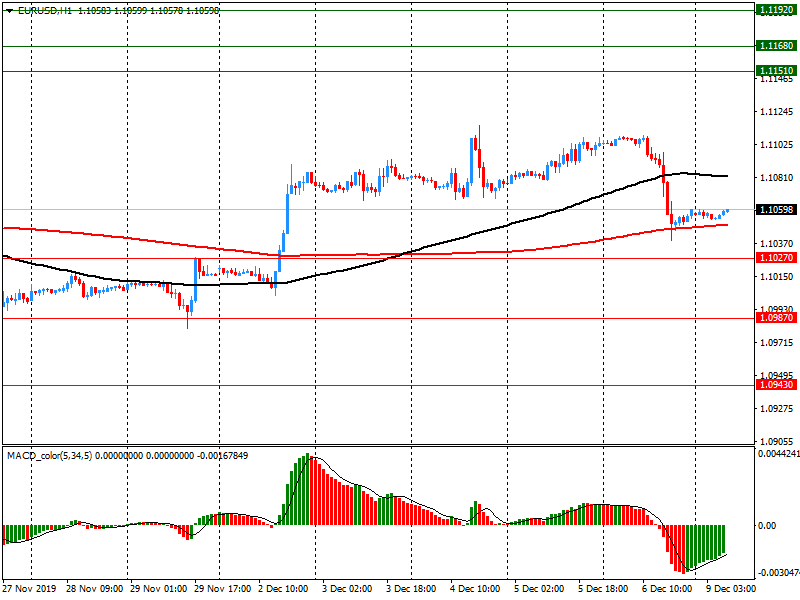Click the 4 Dec 10:00 time label
800x600 pixels.
point(474,589)
